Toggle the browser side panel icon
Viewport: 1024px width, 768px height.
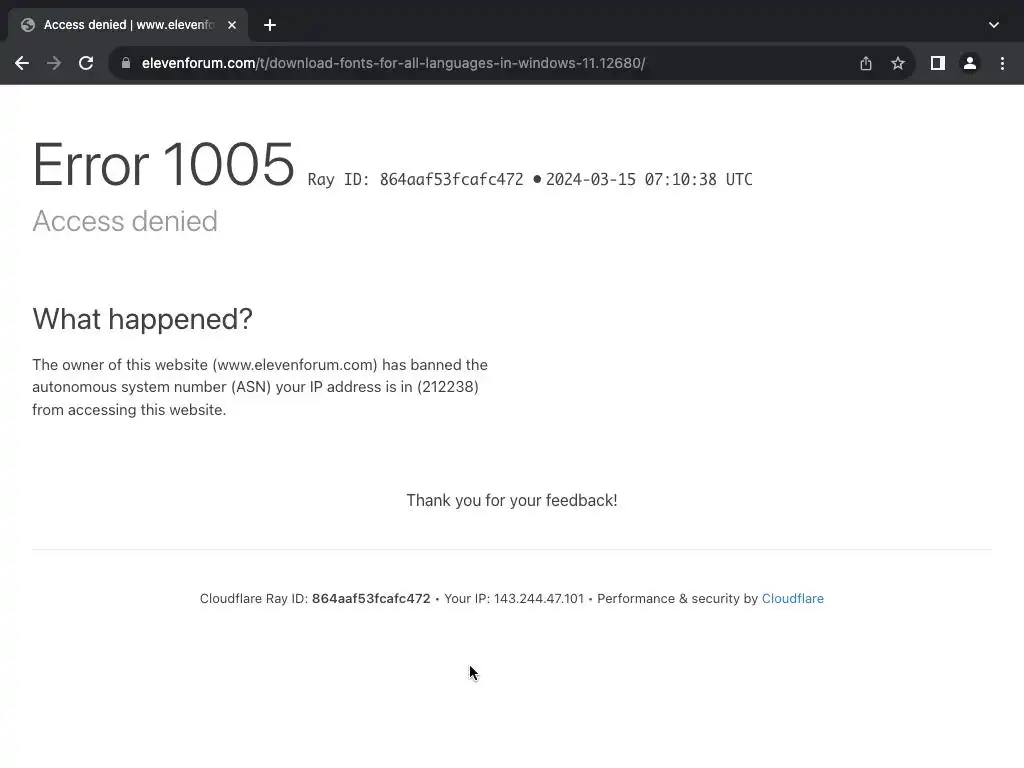point(938,63)
